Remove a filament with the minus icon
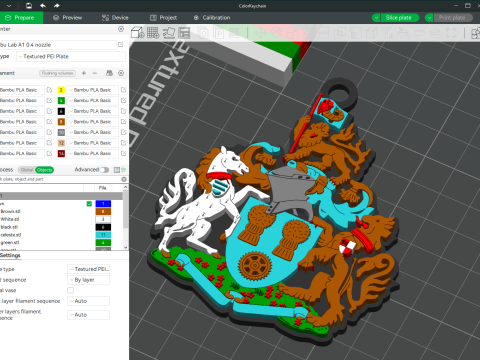The height and width of the screenshot is (360, 480). 95,73
